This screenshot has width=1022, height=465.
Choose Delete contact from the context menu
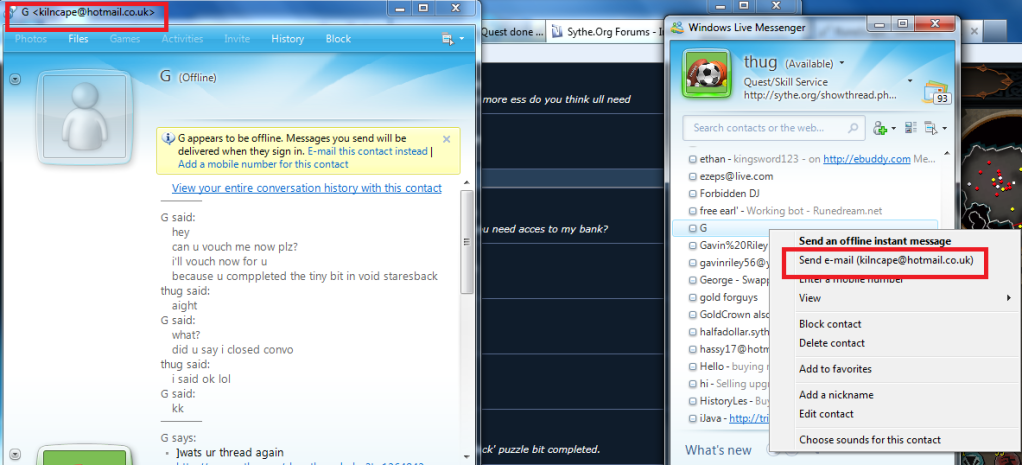coord(832,343)
